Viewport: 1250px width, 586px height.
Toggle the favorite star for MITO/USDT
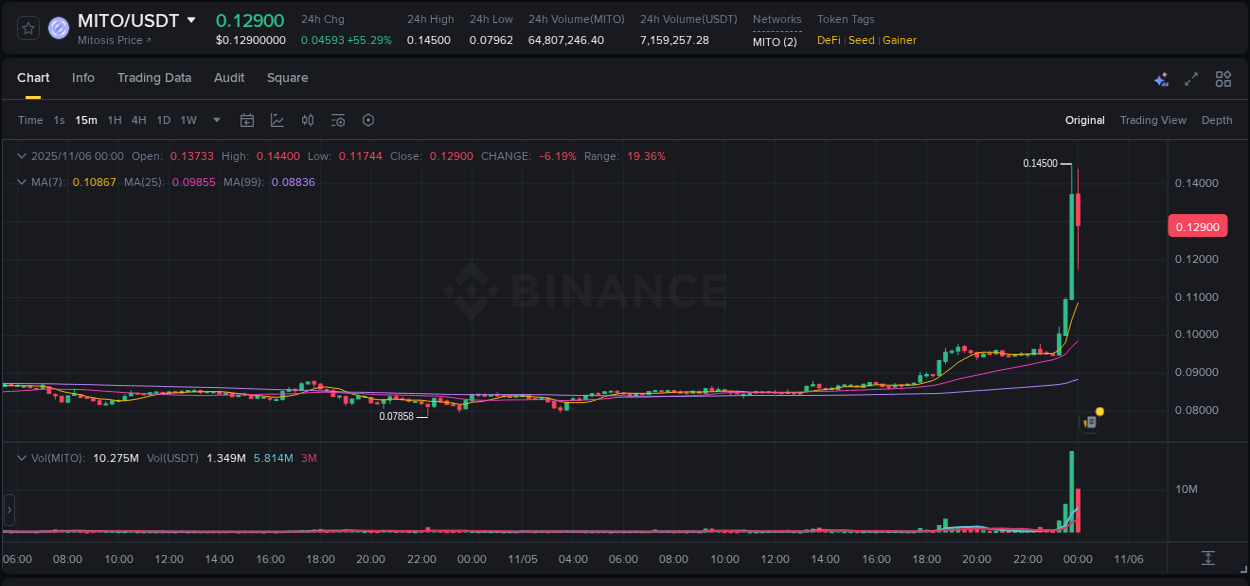click(x=27, y=28)
